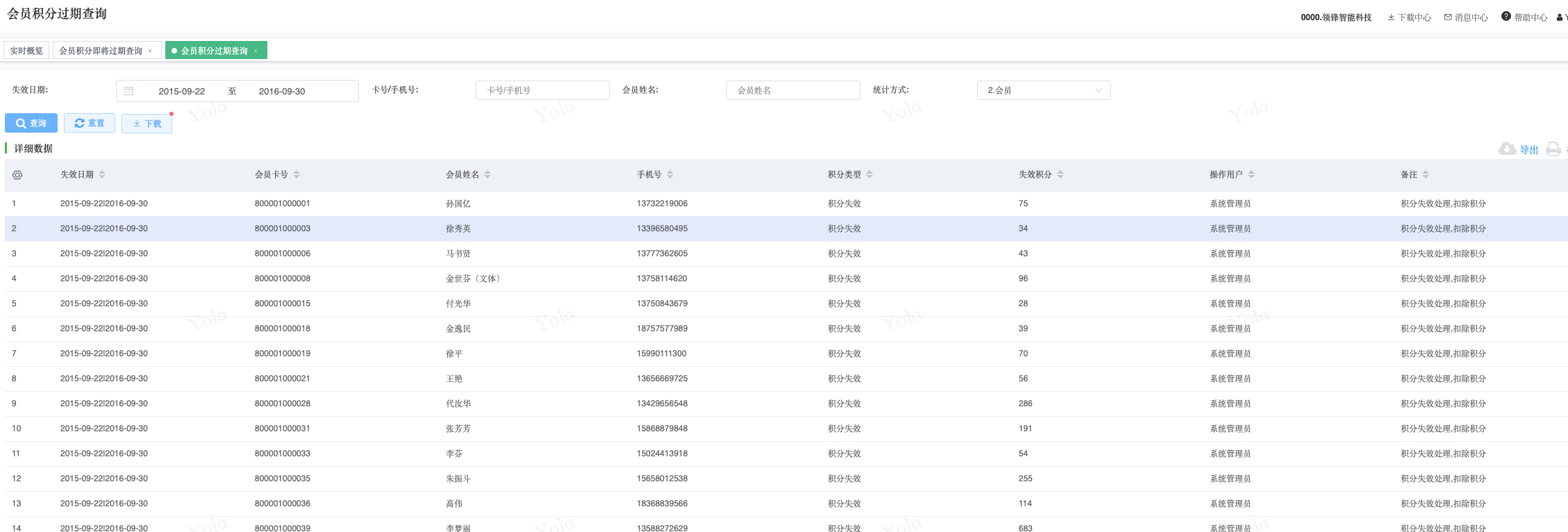Open the 帮助中心 help center
This screenshot has width=1568, height=532.
(x=1524, y=17)
